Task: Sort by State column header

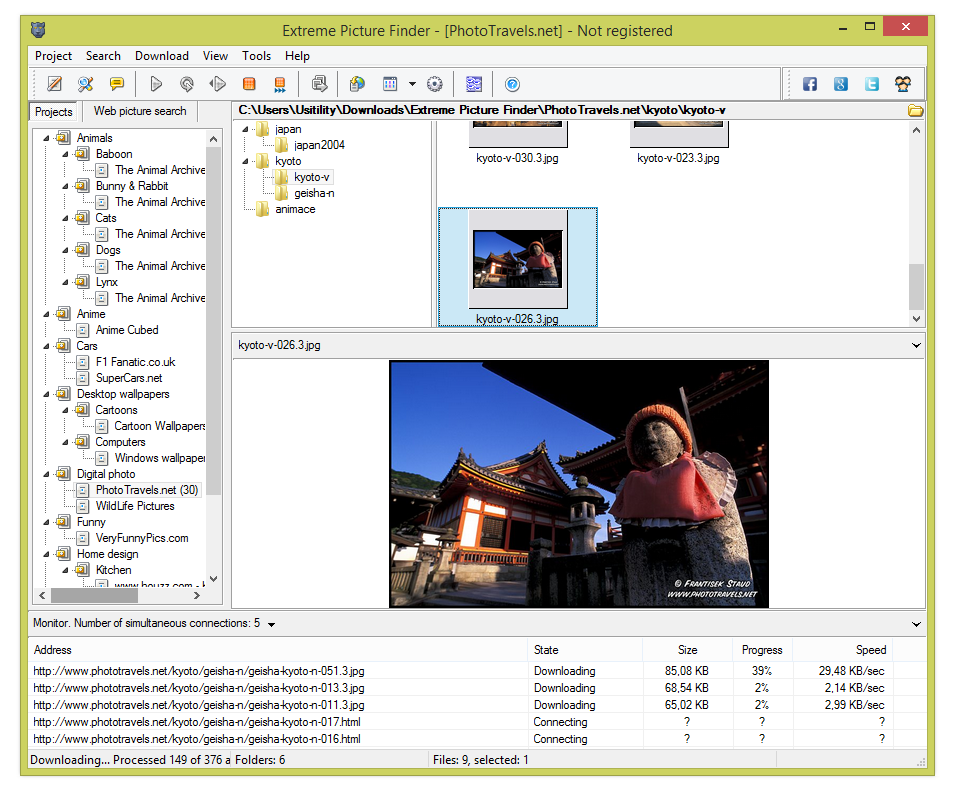Action: [x=585, y=650]
